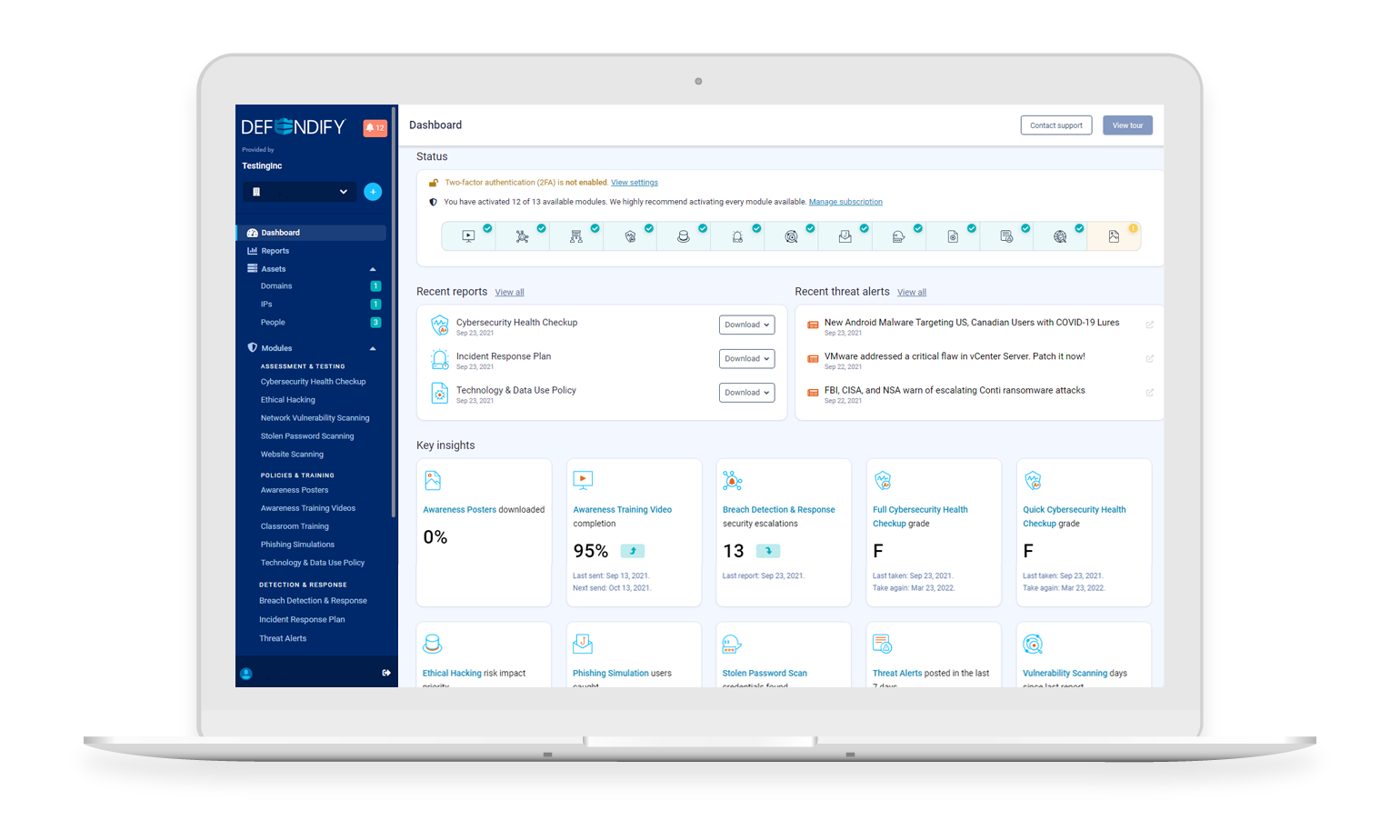Open People under Assets
The width and height of the screenshot is (1400, 840).
(x=273, y=323)
